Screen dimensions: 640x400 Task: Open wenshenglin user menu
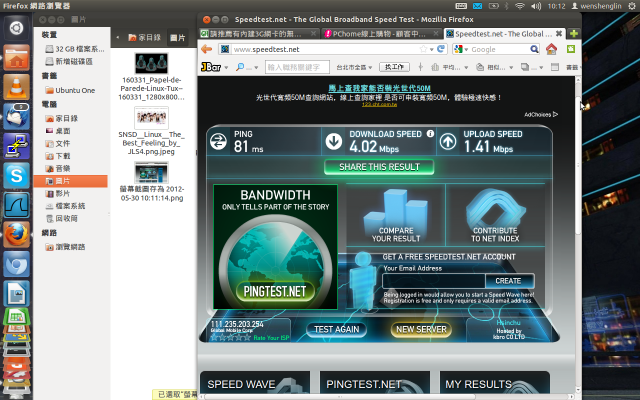pyautogui.click(x=596, y=6)
